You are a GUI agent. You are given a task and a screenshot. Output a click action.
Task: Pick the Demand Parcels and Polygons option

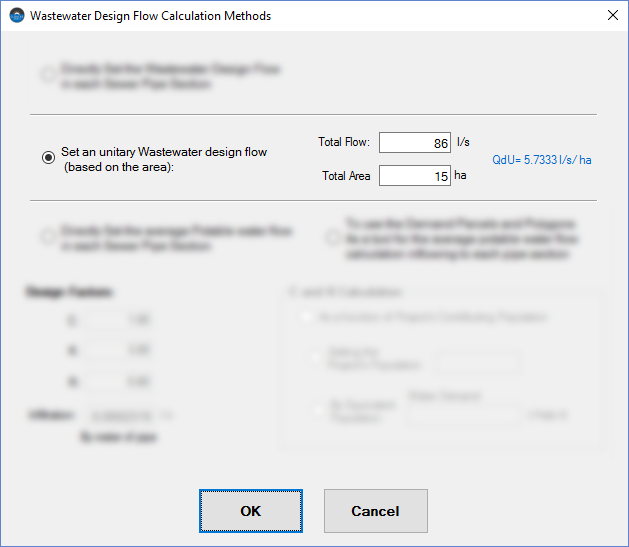tap(334, 237)
